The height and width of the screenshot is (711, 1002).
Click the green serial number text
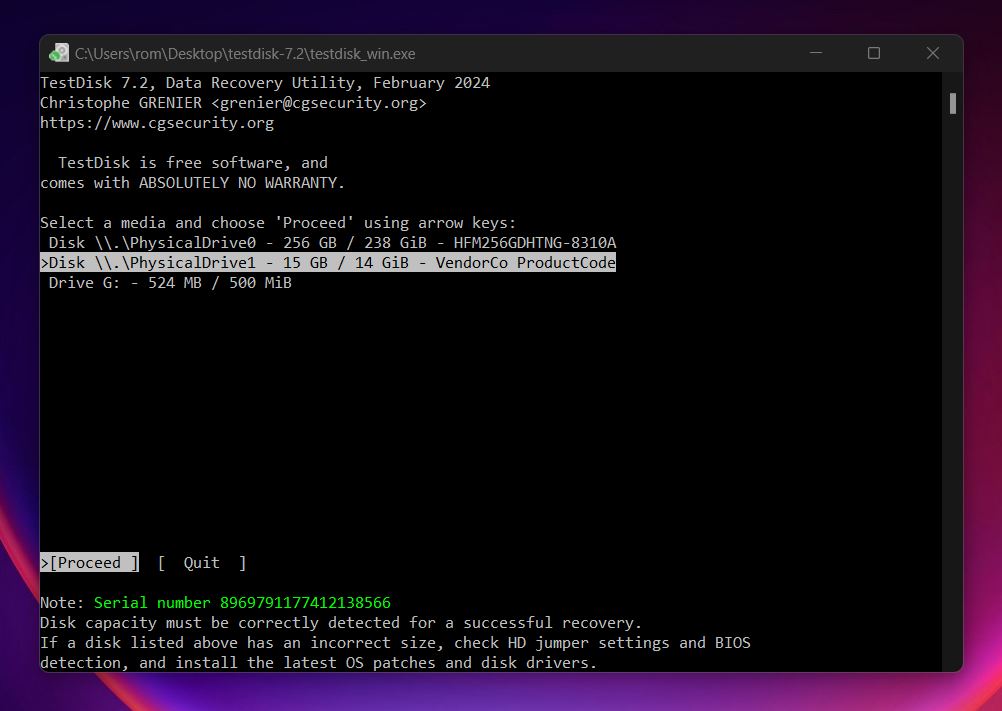click(242, 602)
